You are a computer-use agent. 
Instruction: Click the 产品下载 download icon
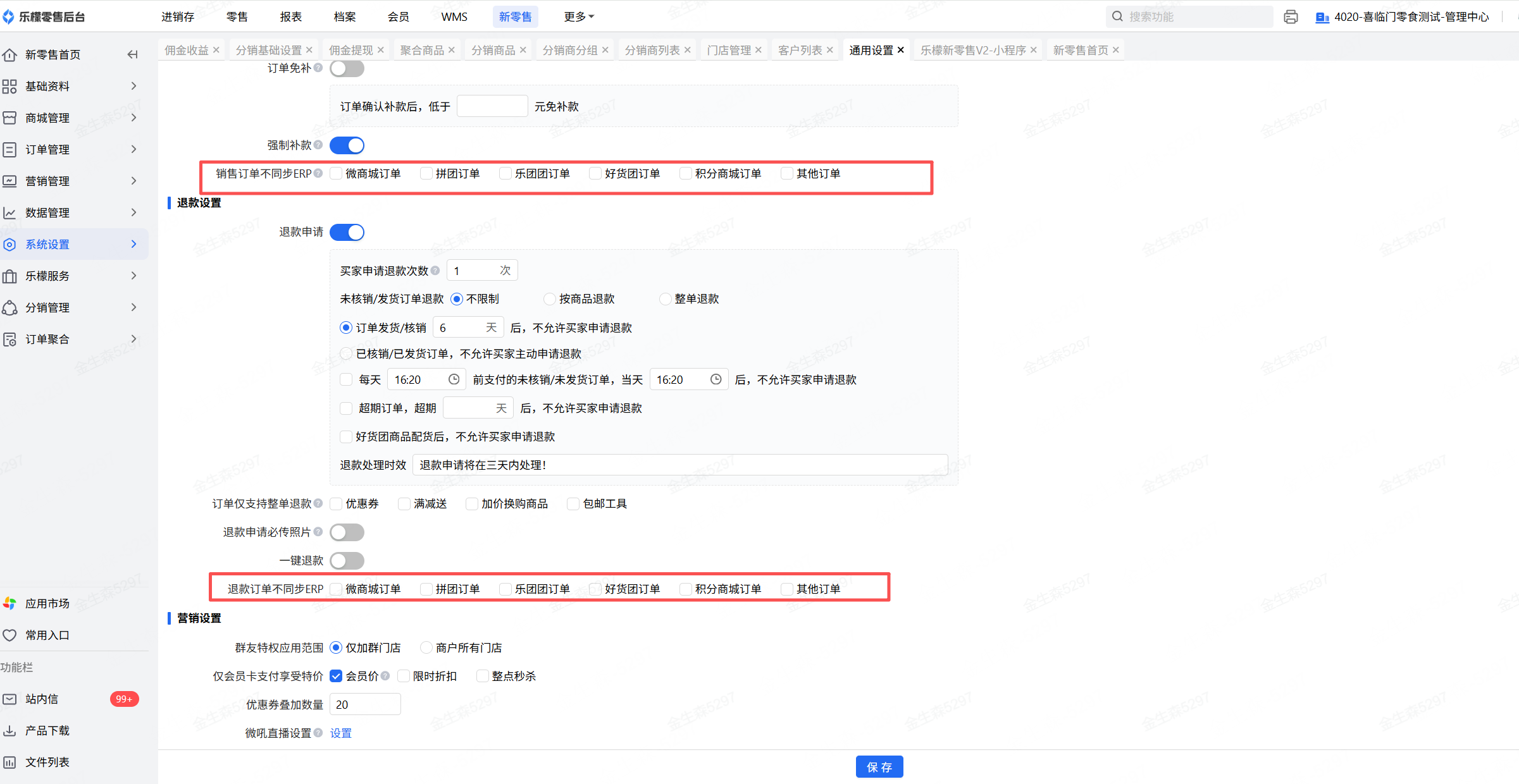click(9, 730)
